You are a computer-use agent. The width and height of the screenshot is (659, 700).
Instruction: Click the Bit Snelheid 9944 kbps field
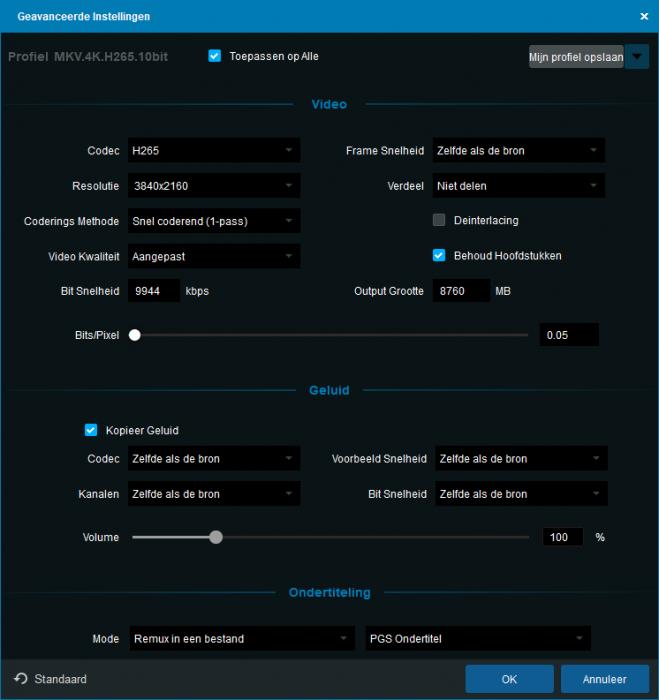pos(154,291)
